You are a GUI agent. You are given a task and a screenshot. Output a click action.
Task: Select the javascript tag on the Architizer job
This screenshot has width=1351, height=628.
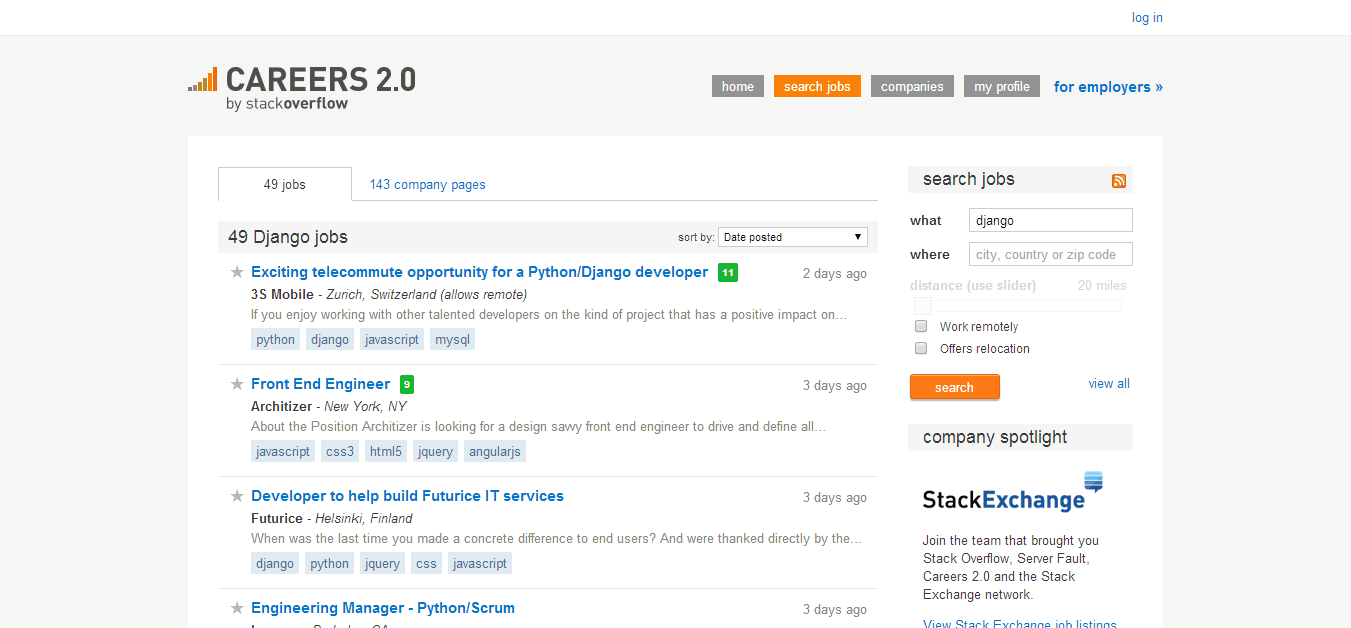(x=283, y=452)
